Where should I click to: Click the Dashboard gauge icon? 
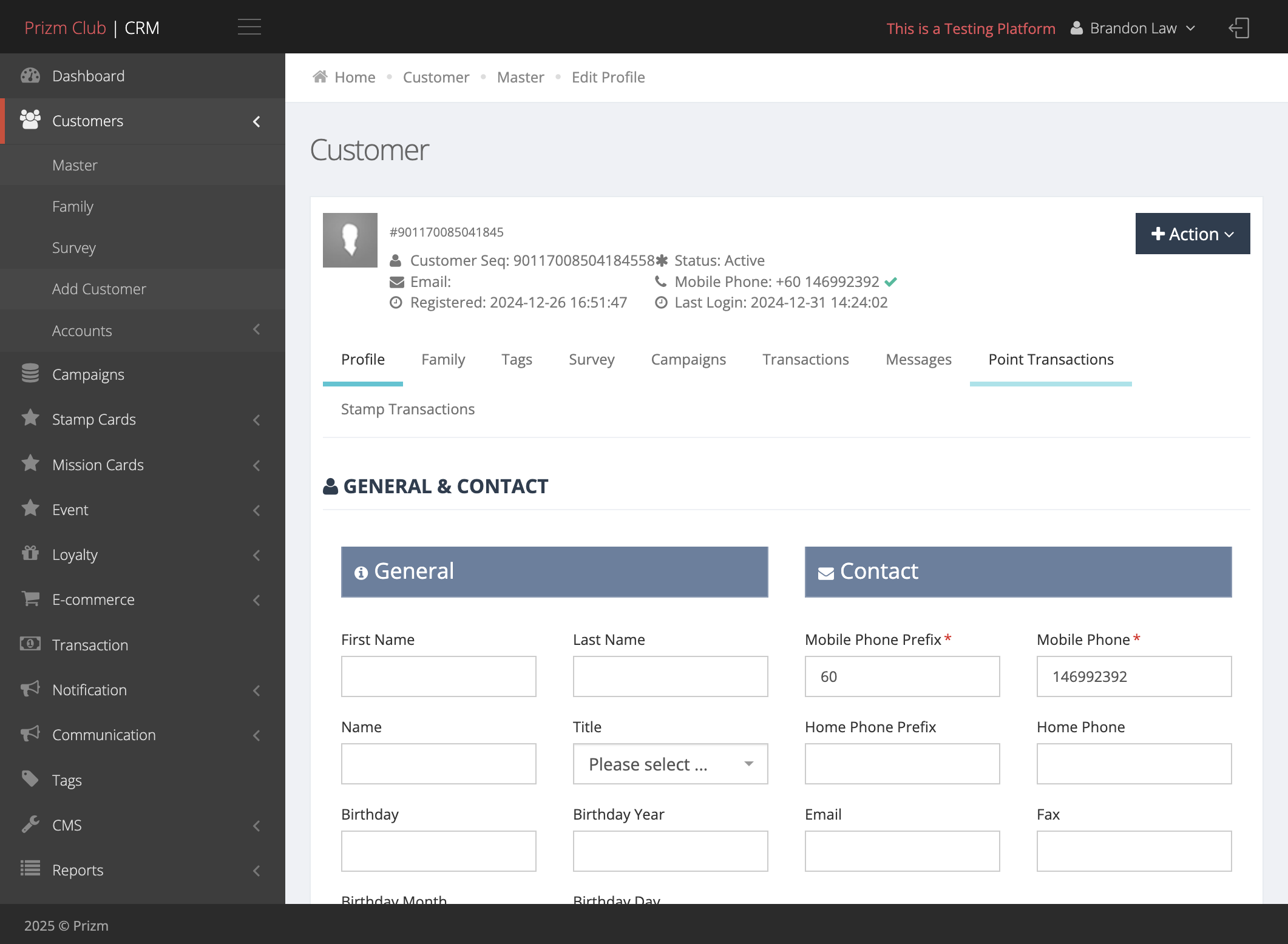(x=30, y=76)
